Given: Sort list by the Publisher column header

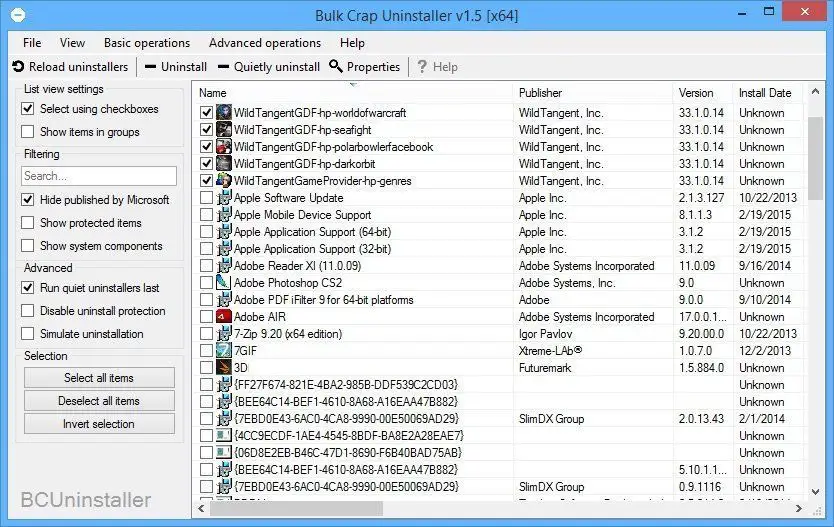Looking at the screenshot, I should (593, 93).
